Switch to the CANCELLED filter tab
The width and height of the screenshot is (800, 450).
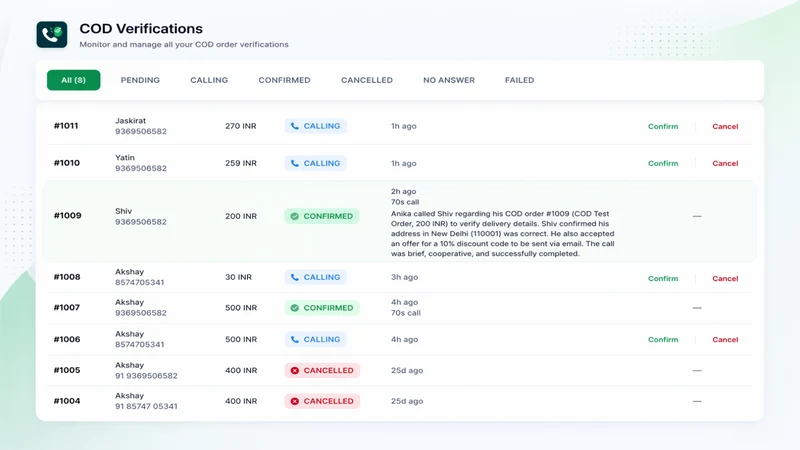pos(367,80)
